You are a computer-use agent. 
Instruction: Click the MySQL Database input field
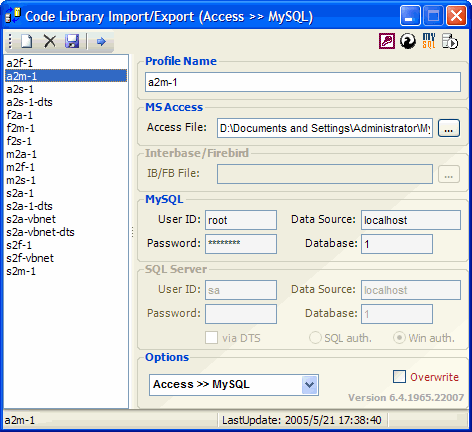coord(397,244)
